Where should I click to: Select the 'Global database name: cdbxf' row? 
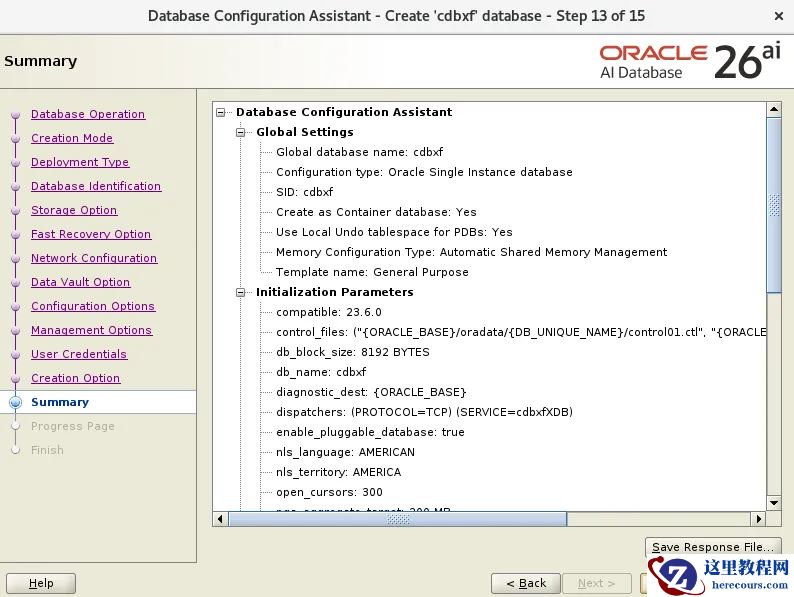coord(360,152)
